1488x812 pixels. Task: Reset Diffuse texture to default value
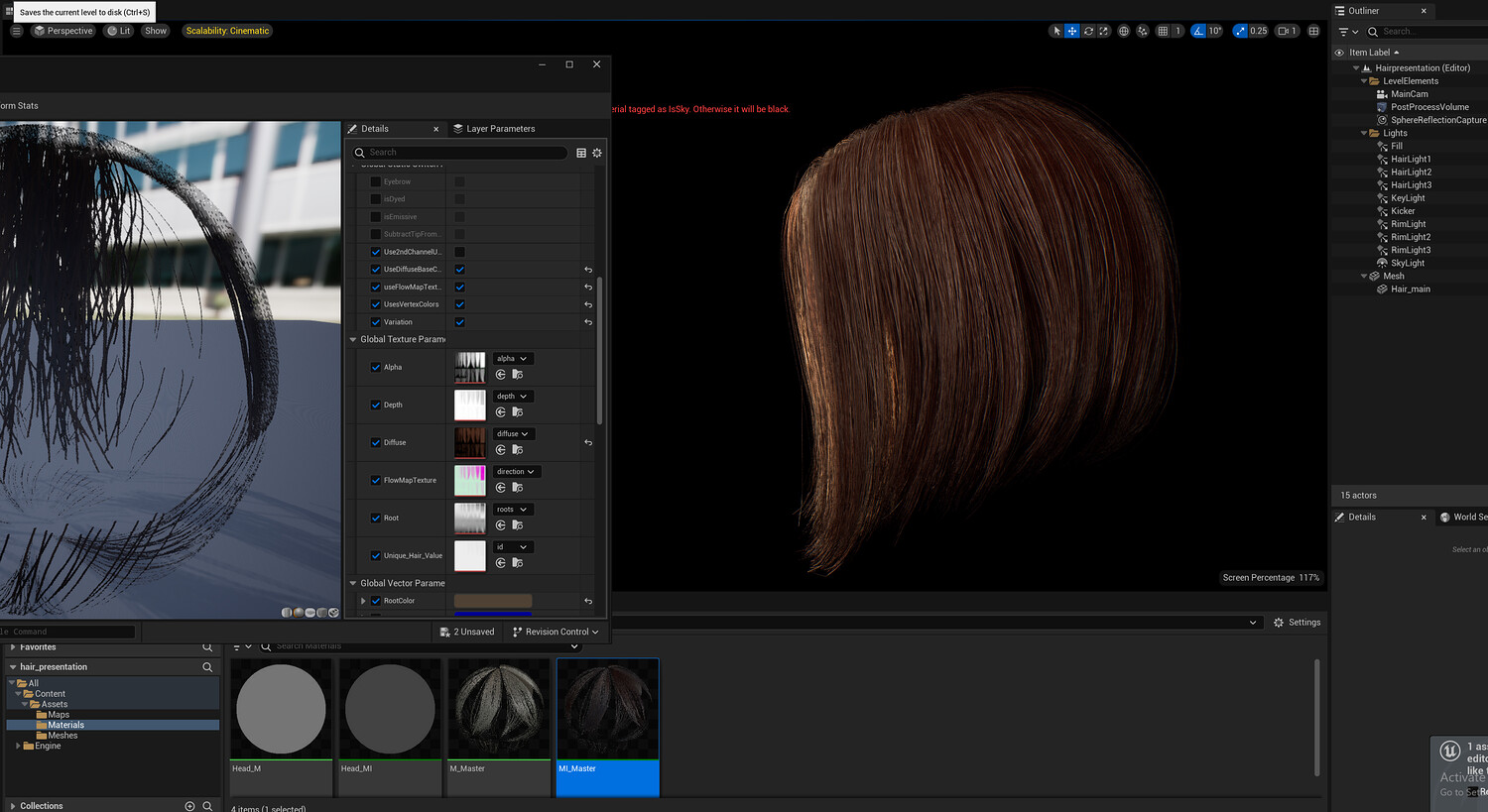[x=588, y=442]
